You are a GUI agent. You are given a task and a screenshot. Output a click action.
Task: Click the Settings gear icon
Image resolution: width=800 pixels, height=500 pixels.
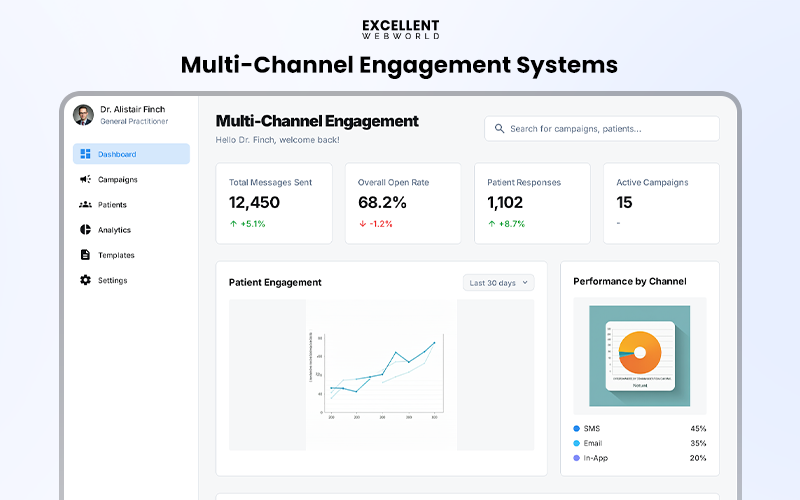85,280
